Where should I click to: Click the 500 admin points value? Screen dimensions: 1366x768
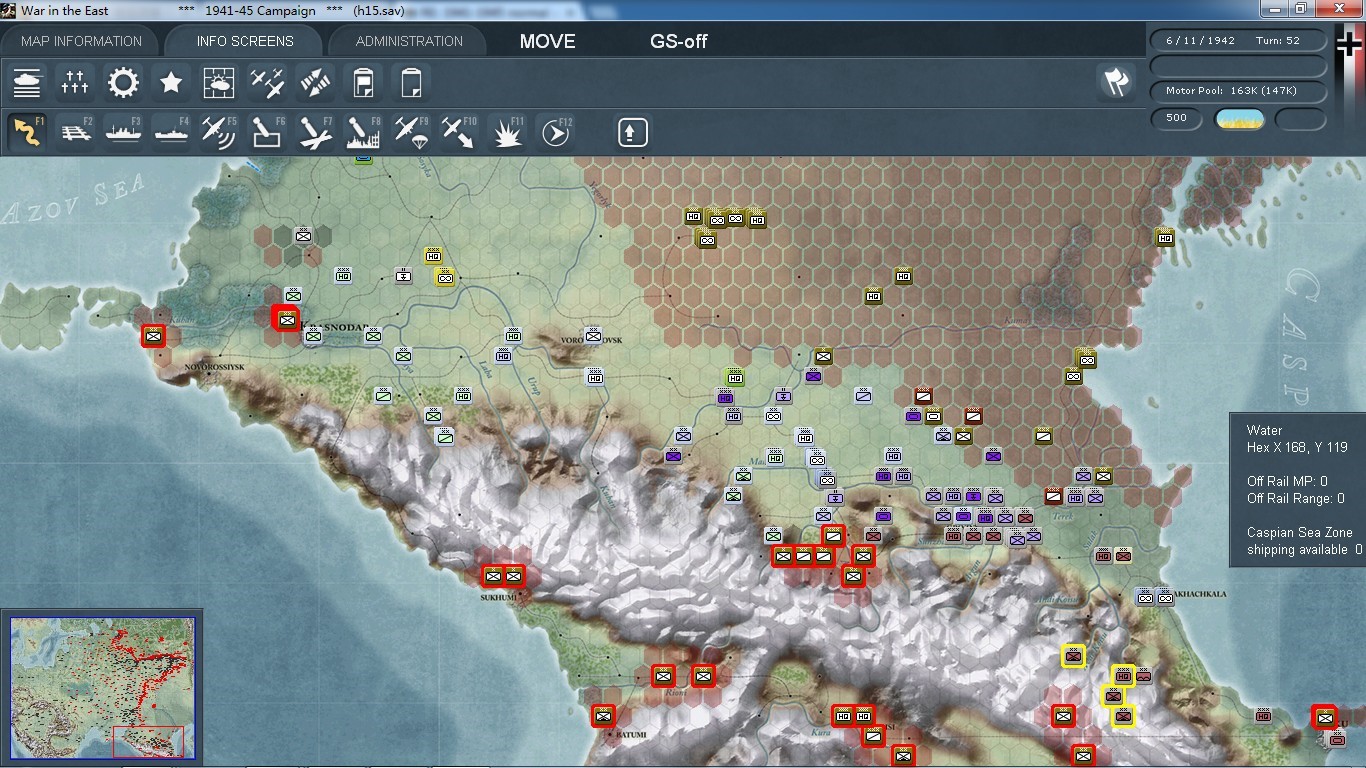pos(1177,118)
